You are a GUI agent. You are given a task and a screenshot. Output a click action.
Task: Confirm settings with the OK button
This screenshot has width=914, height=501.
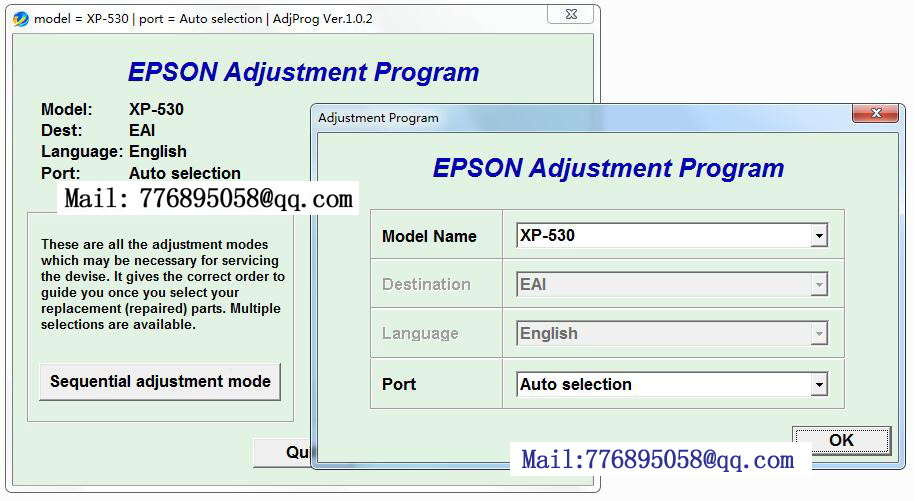841,440
